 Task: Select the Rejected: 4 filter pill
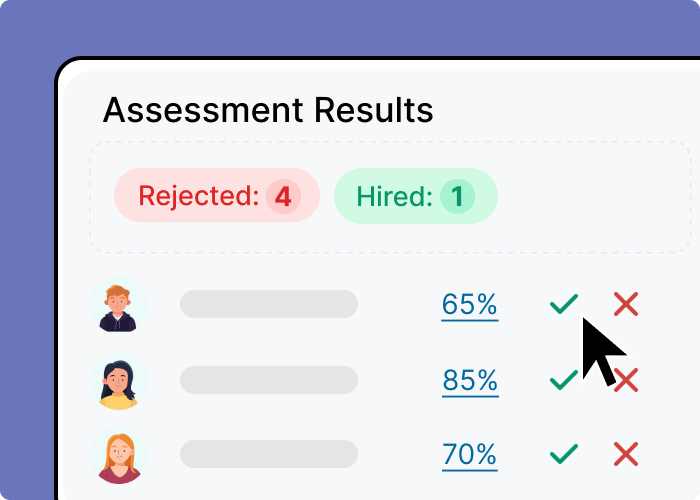pos(216,195)
